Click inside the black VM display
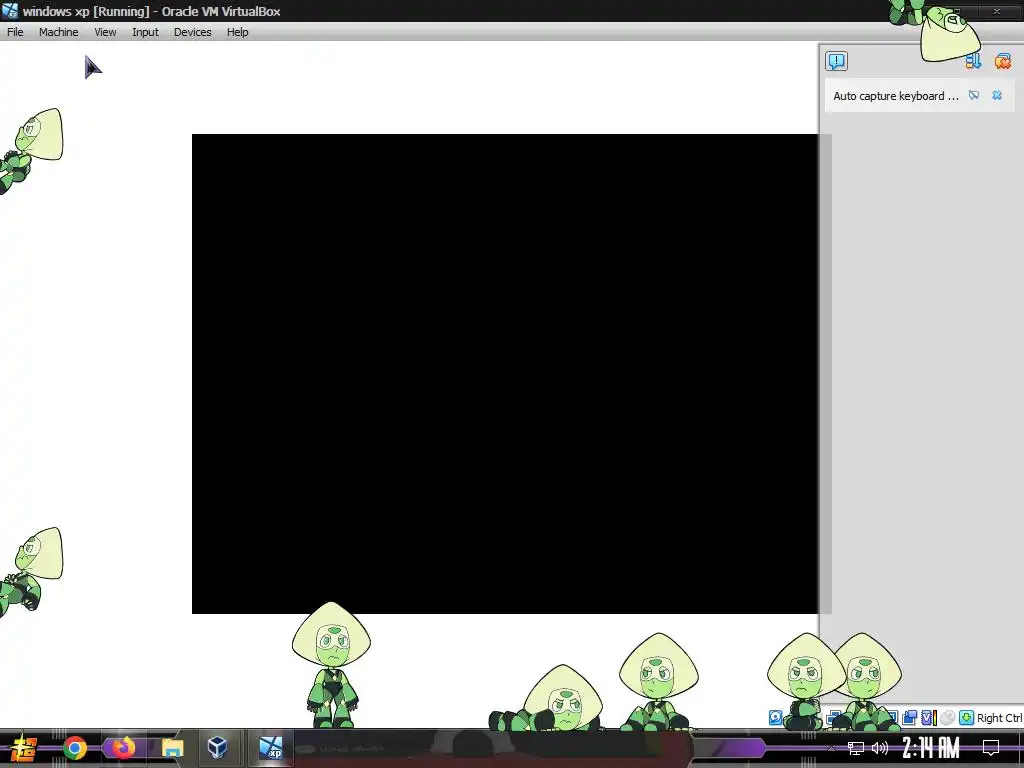 (x=504, y=374)
